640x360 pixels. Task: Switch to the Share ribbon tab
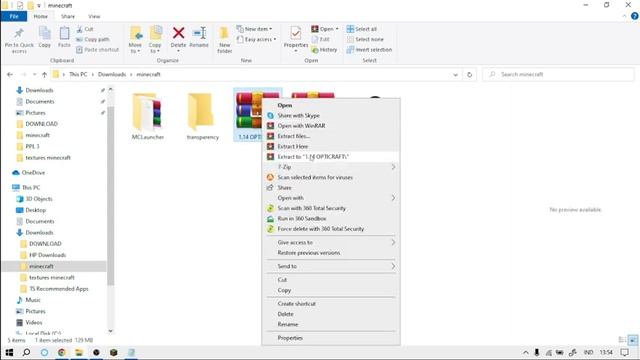click(68, 16)
